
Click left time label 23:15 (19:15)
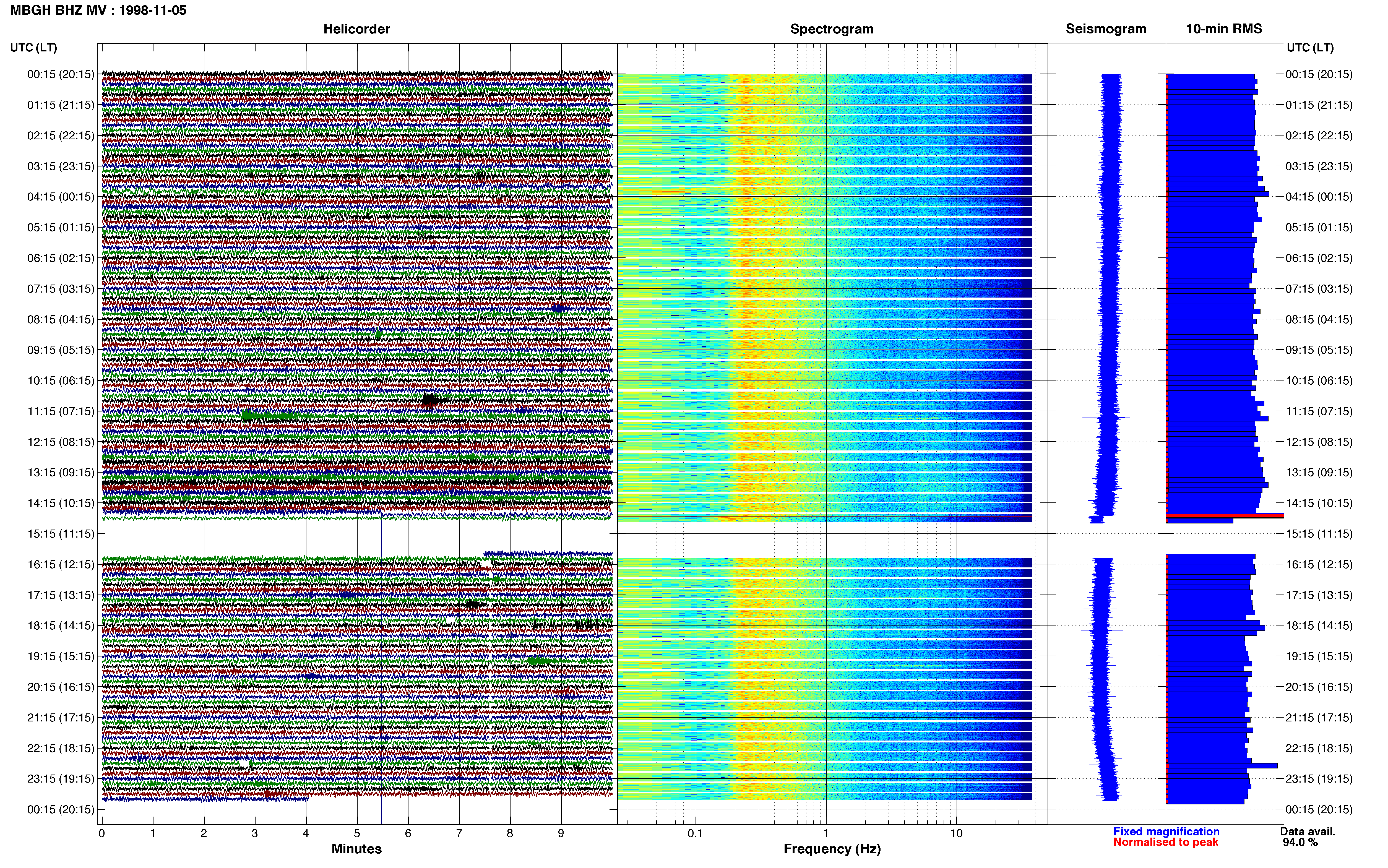click(x=60, y=779)
